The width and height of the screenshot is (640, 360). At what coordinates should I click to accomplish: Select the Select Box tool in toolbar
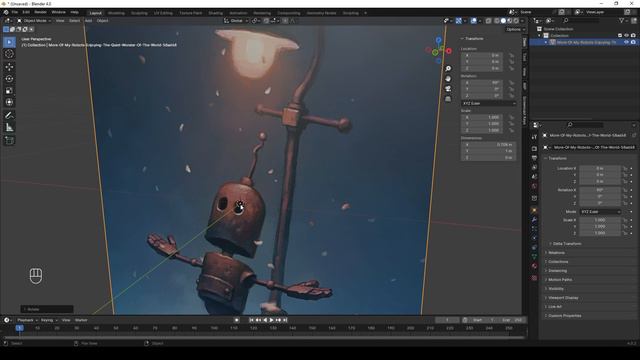9,42
